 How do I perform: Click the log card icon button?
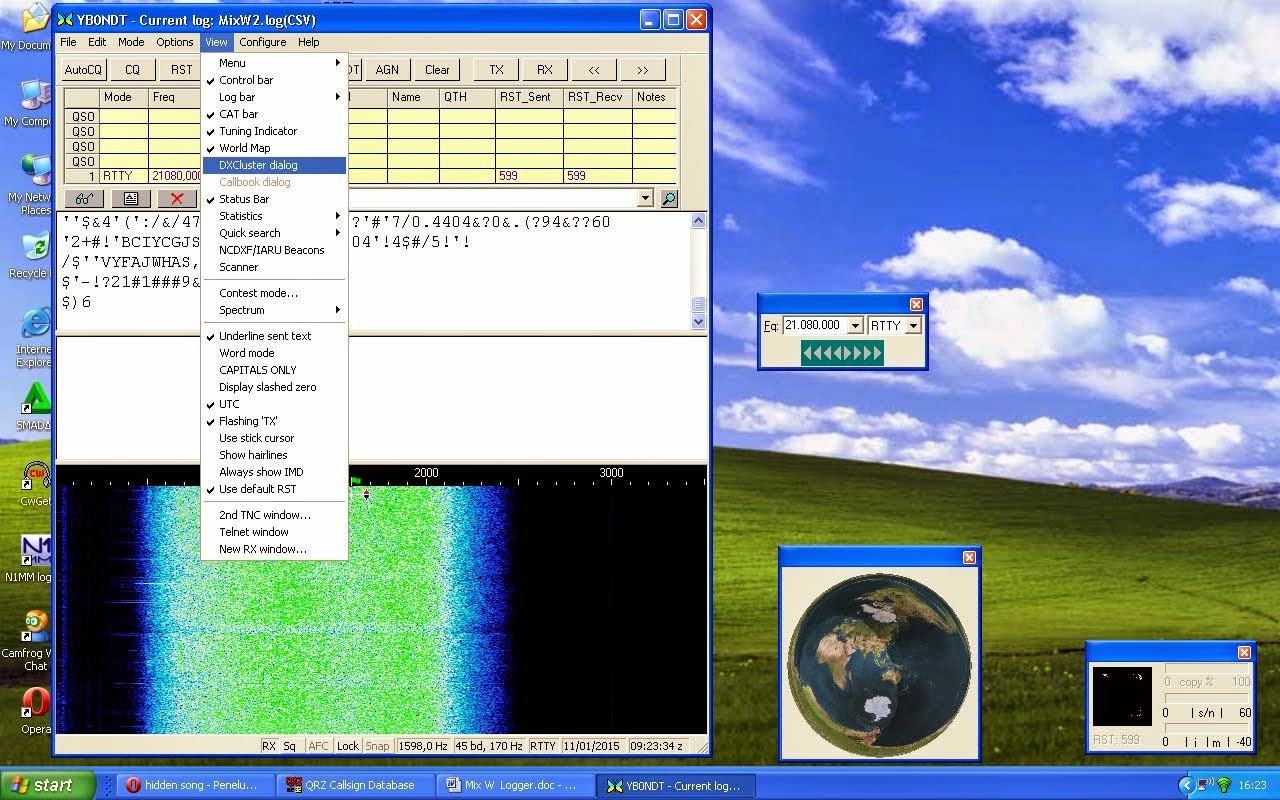(131, 198)
